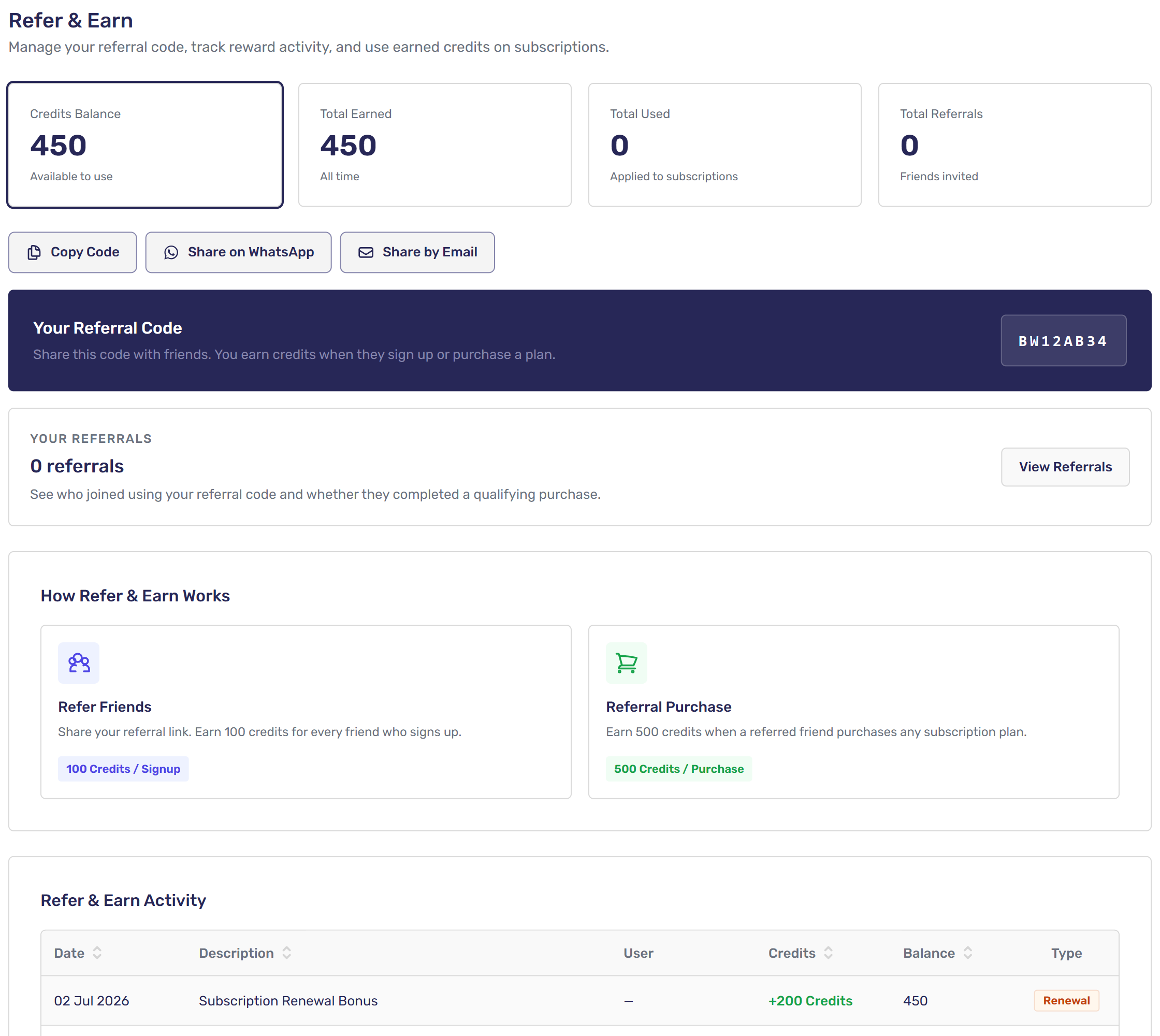Click the 500 Credits / Purchase badge
Image resolution: width=1160 pixels, height=1036 pixels.
click(x=678, y=769)
